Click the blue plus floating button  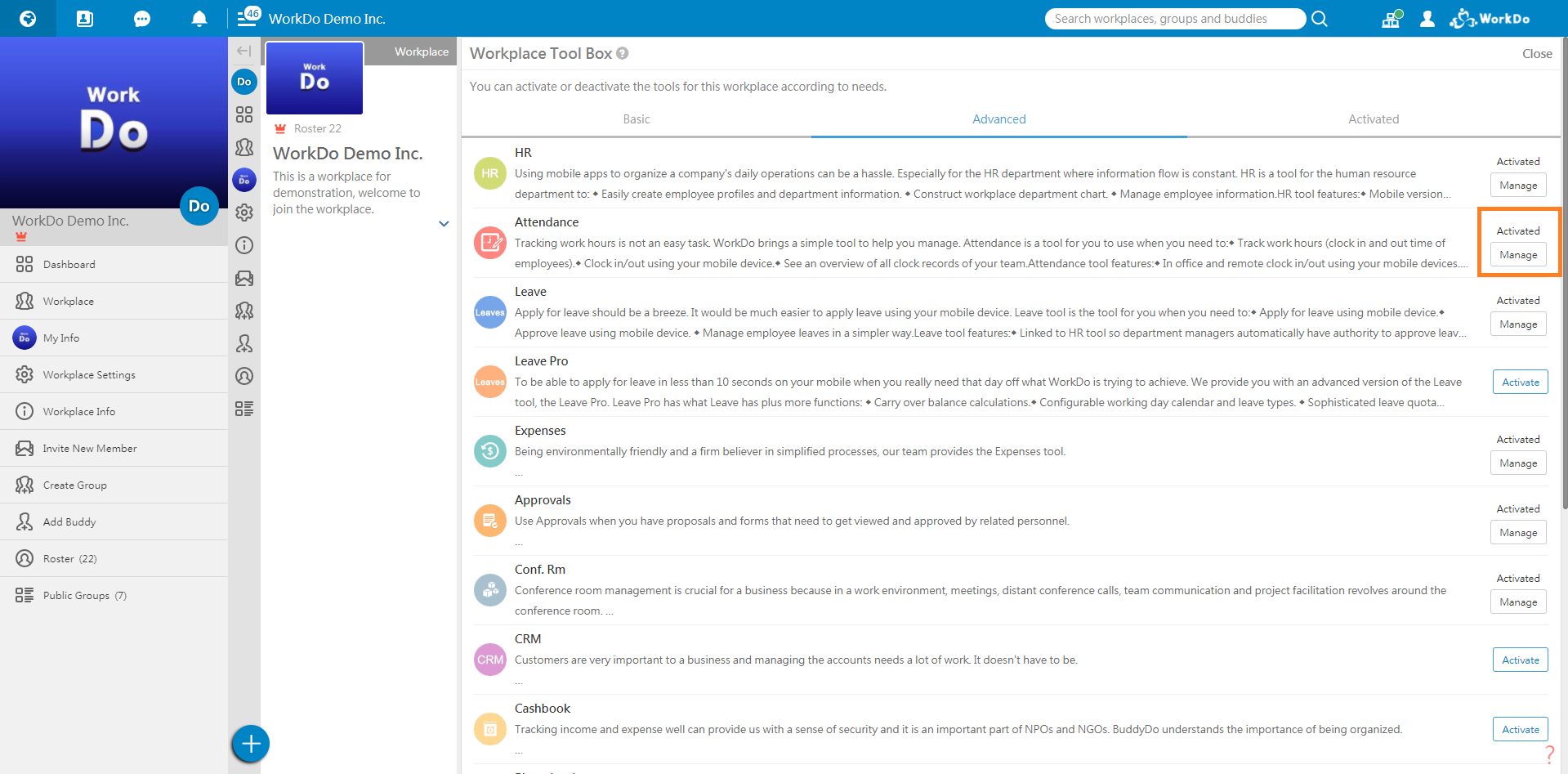tap(251, 744)
